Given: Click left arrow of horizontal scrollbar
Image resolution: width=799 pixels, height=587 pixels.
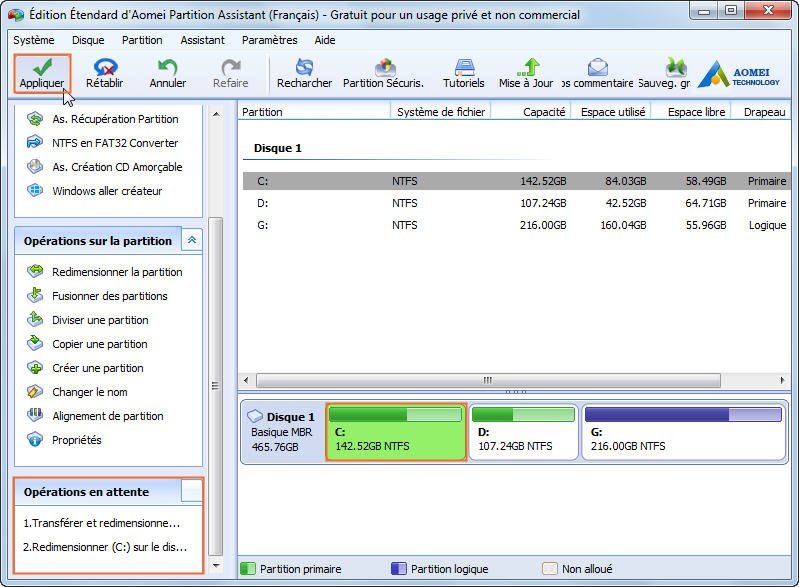Looking at the screenshot, I should [x=246, y=380].
